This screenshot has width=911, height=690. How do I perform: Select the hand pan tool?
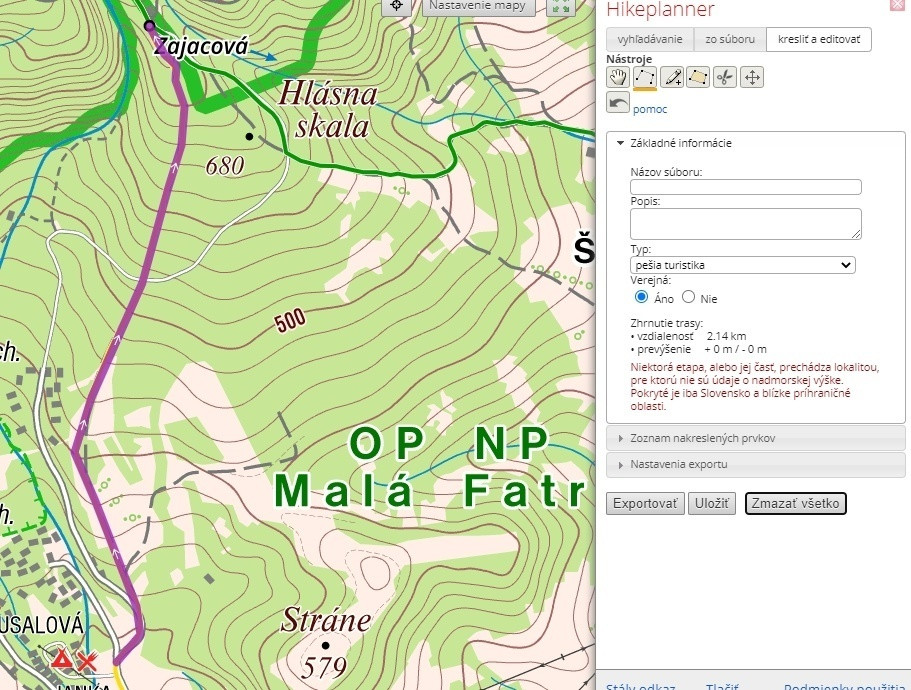tap(618, 77)
